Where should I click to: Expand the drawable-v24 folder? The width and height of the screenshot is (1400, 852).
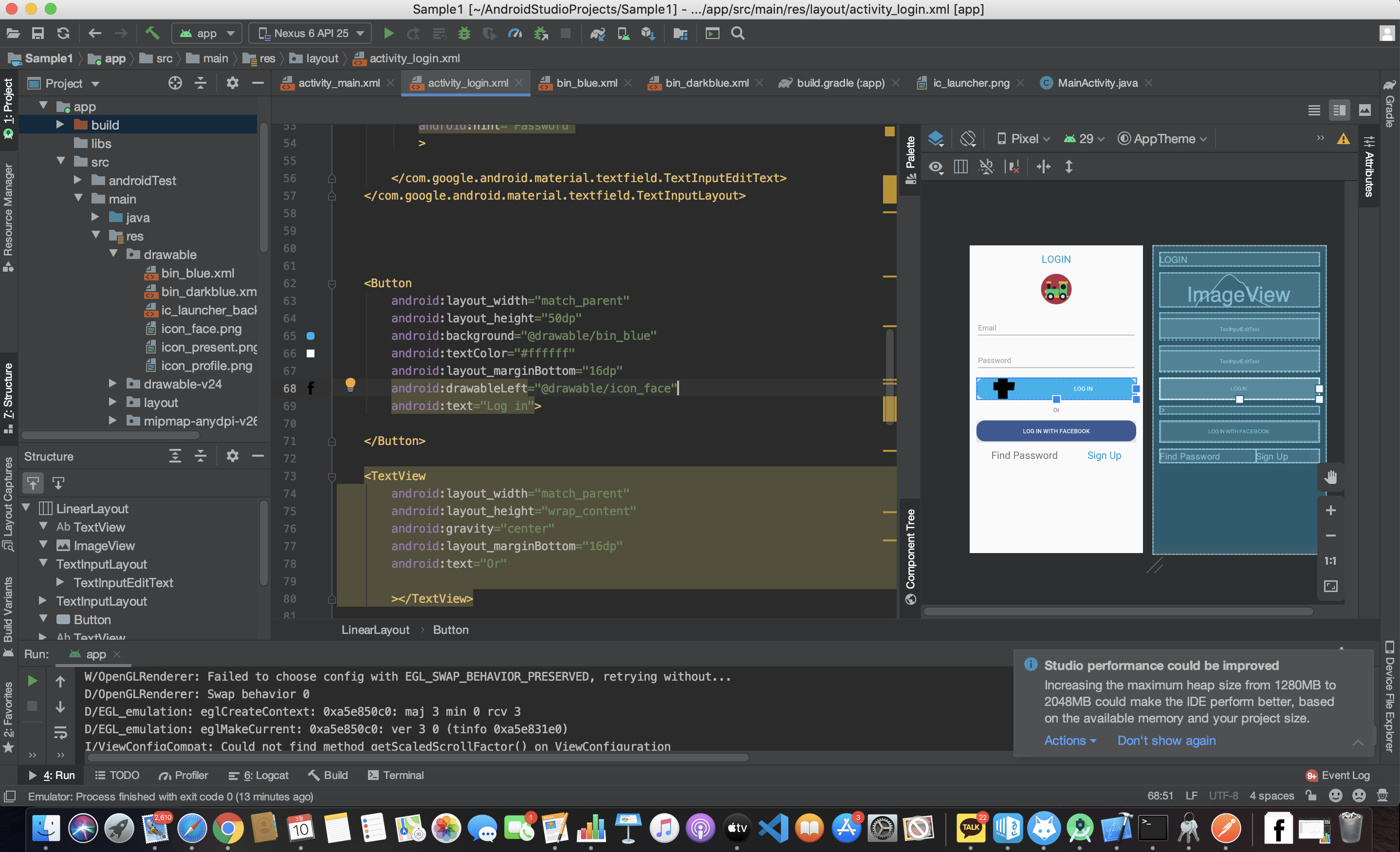pyautogui.click(x=112, y=384)
